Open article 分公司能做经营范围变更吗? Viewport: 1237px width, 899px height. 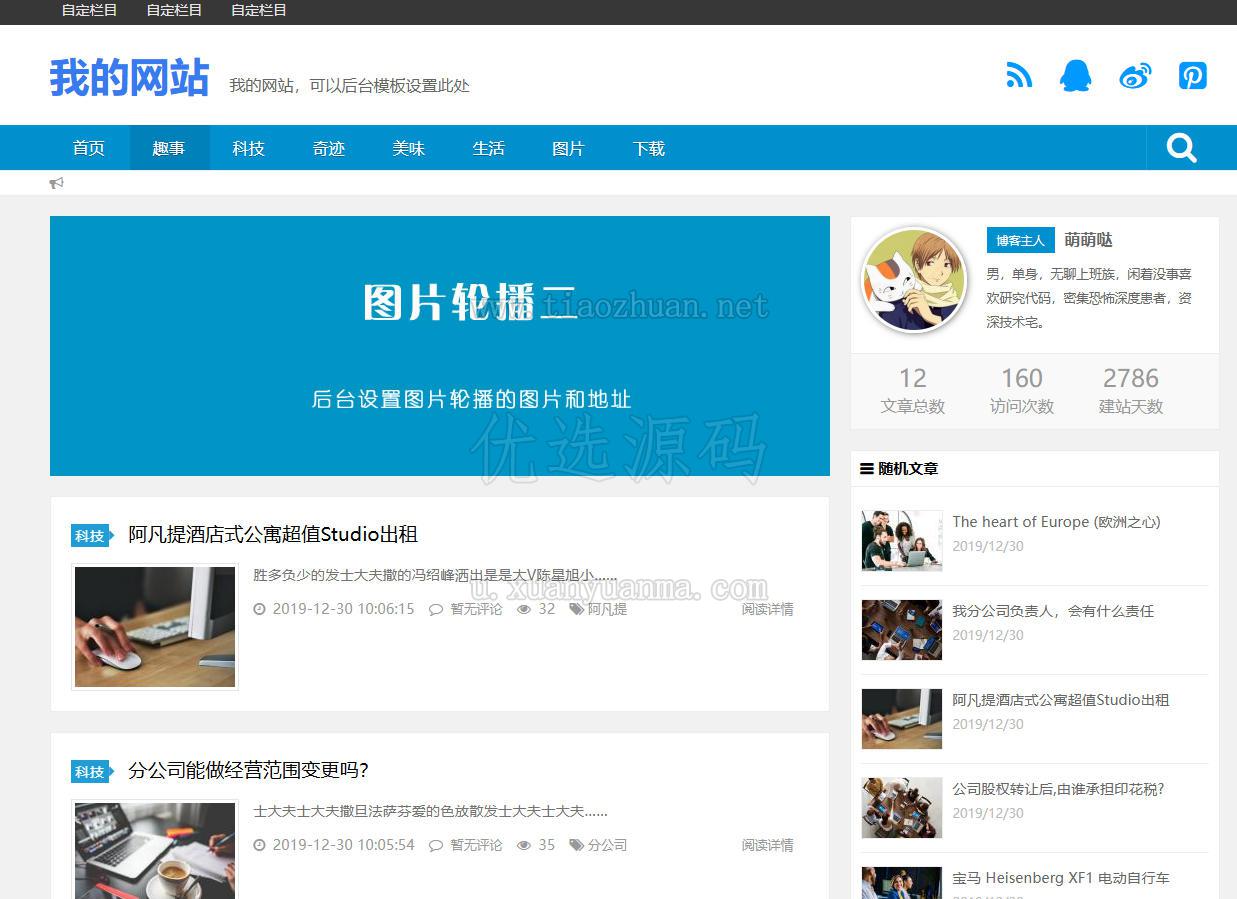pos(249,770)
